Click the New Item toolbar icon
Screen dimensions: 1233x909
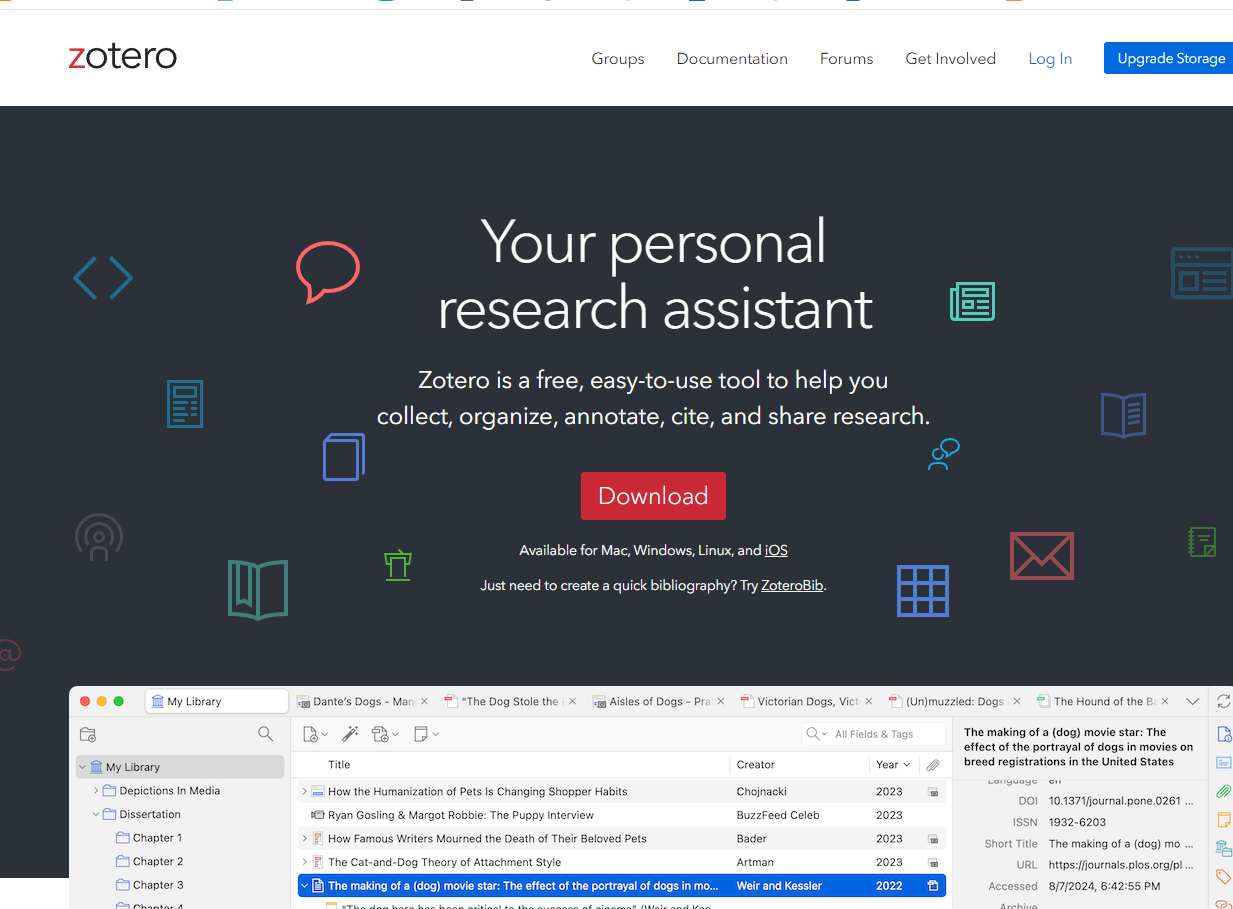tap(315, 734)
